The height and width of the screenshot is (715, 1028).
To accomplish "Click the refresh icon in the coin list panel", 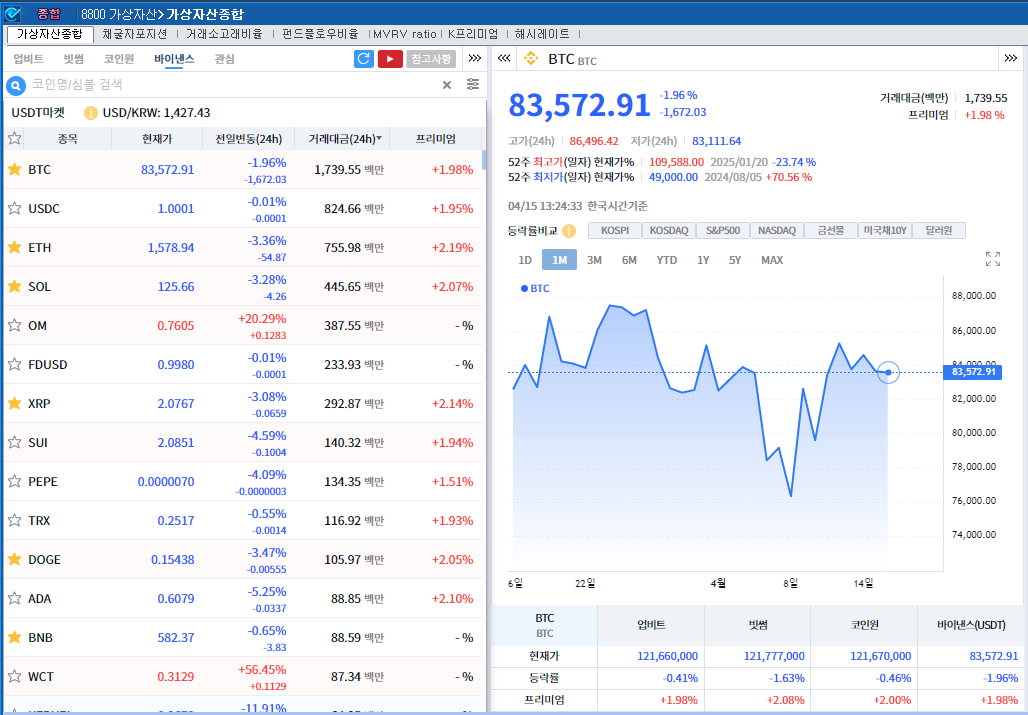I will point(364,59).
